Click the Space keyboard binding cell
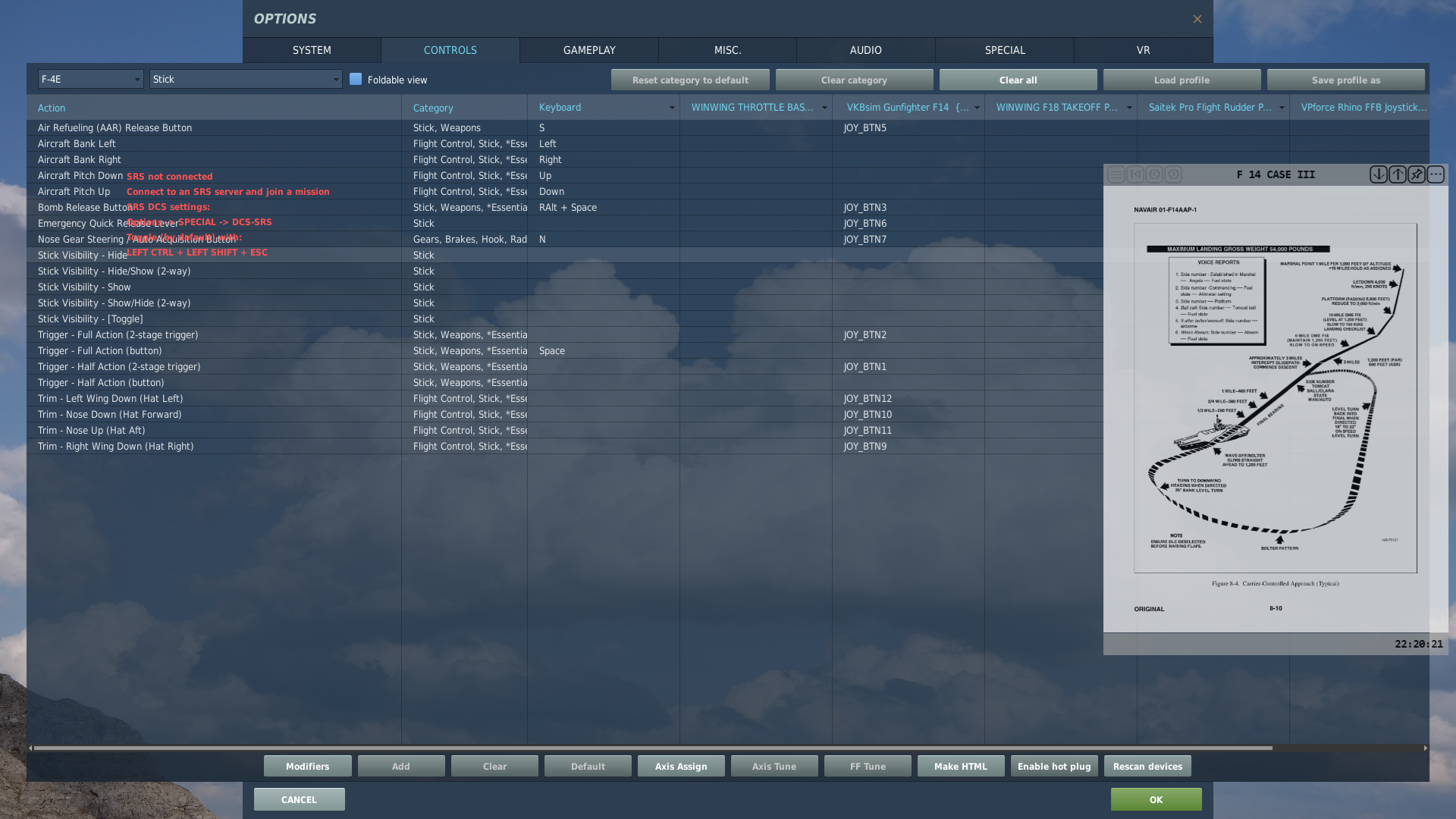The image size is (1456, 819). pos(604,350)
